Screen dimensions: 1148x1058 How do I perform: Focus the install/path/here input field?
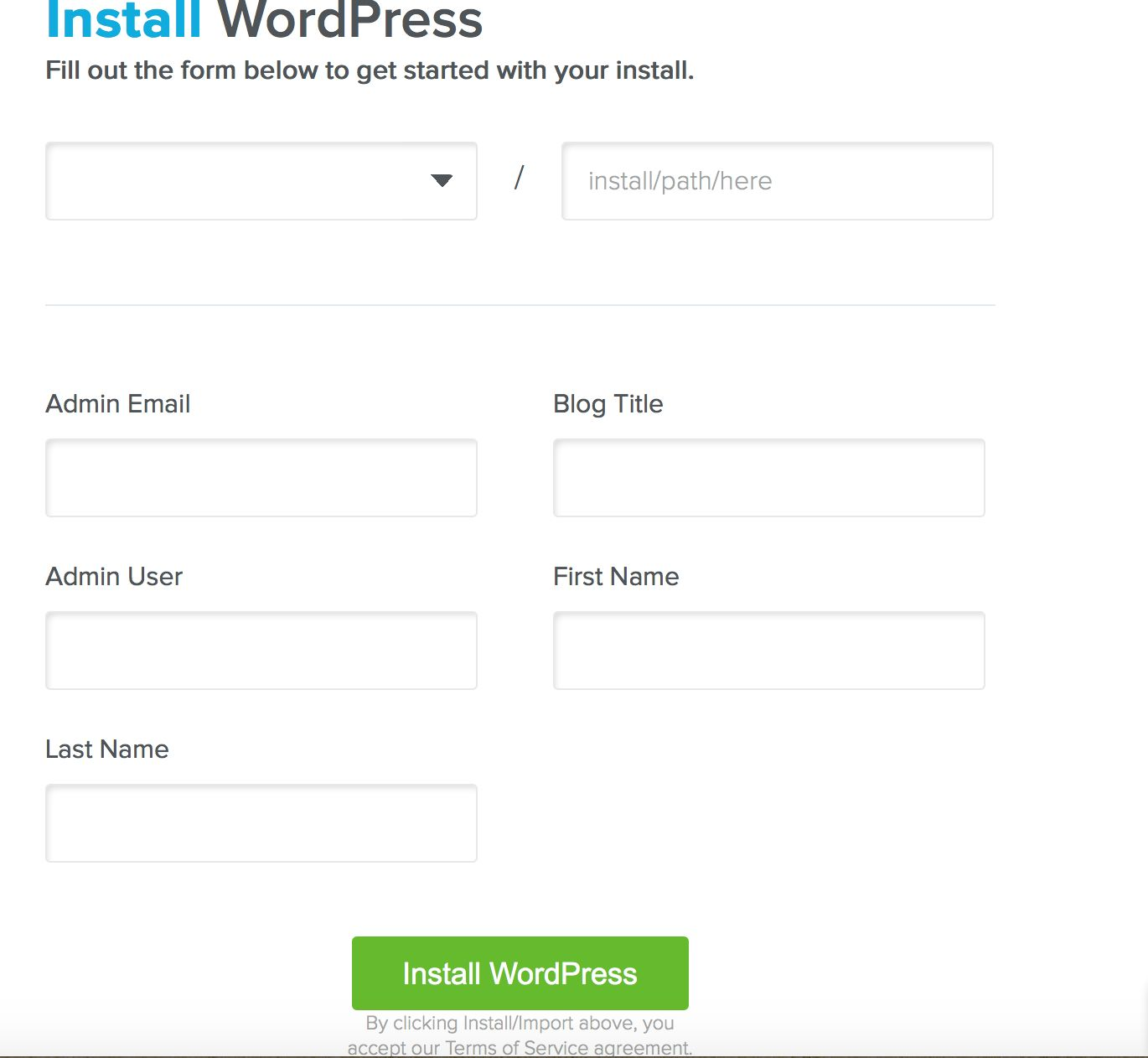coord(777,181)
